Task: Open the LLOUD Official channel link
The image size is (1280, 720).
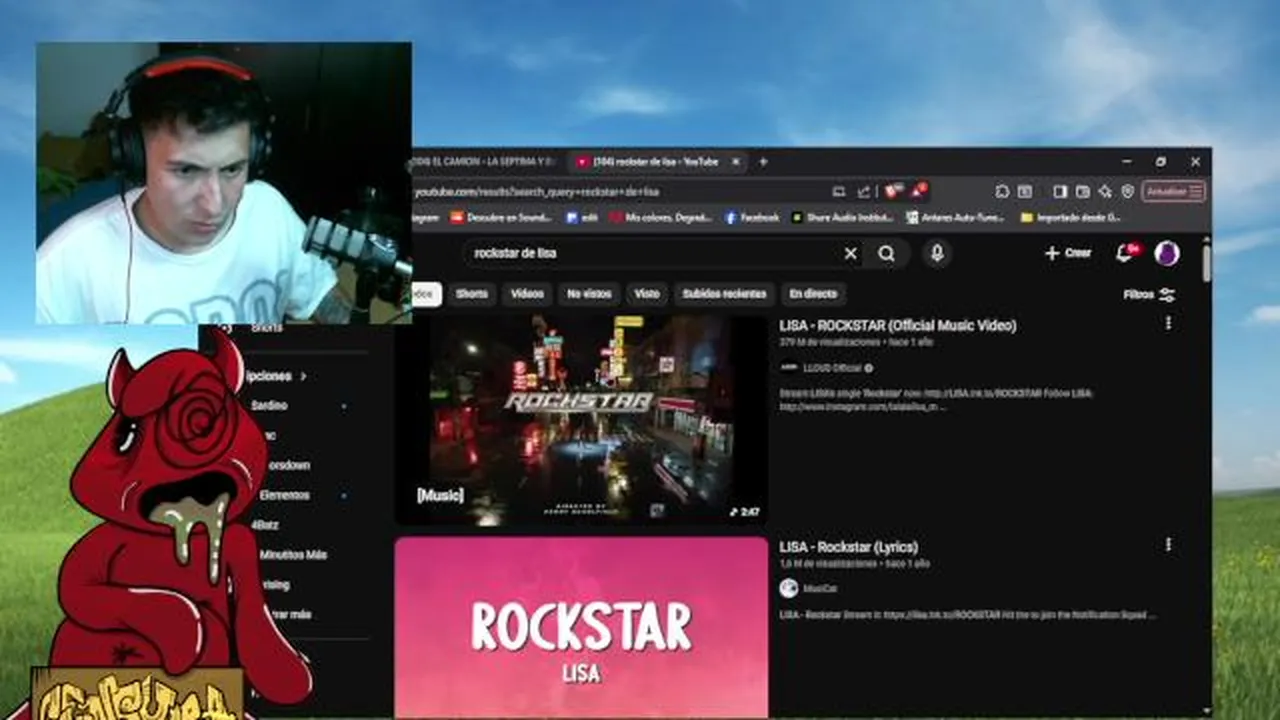Action: point(831,368)
